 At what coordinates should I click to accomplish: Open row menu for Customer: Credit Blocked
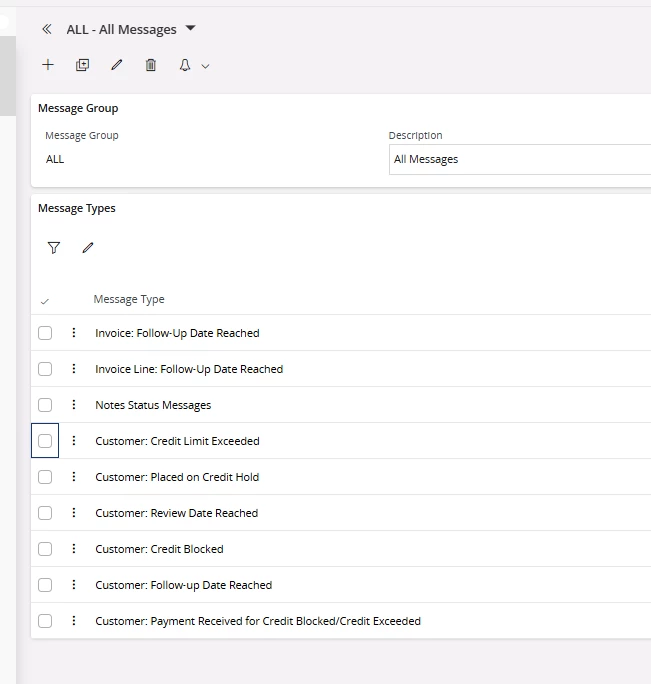point(74,549)
